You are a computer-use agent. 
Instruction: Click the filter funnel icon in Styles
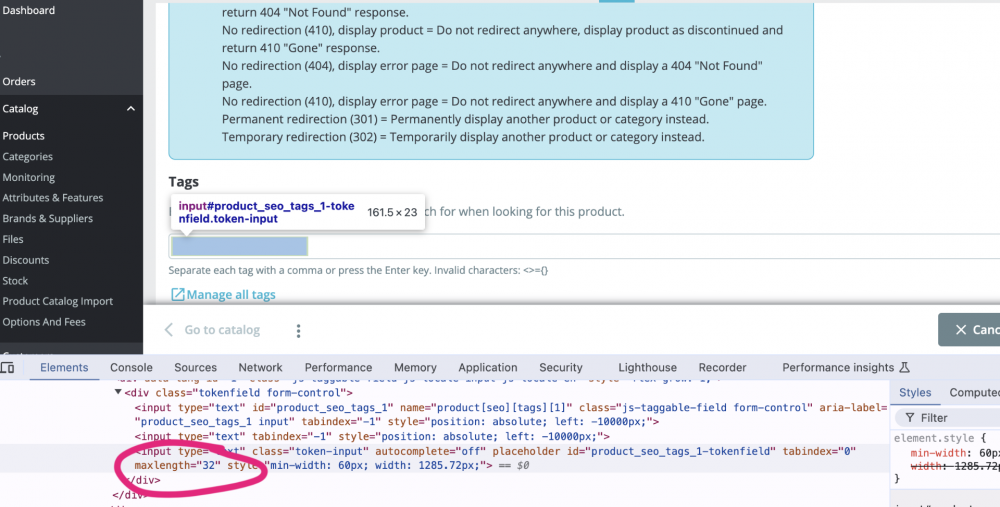pos(909,418)
